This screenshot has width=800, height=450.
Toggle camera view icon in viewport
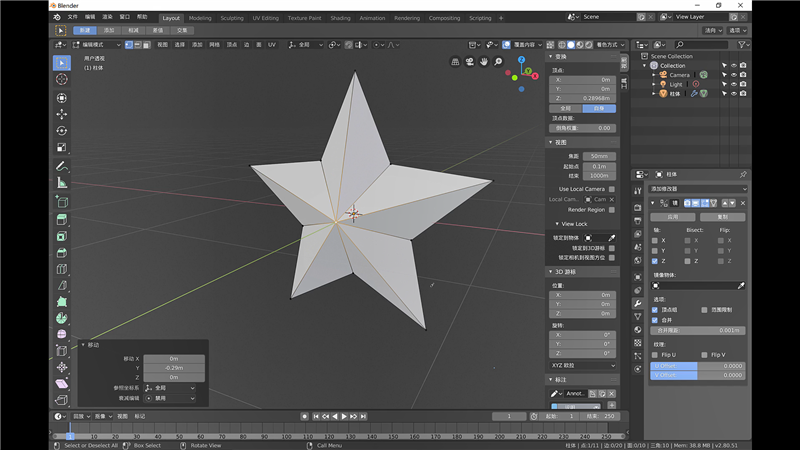click(469, 62)
